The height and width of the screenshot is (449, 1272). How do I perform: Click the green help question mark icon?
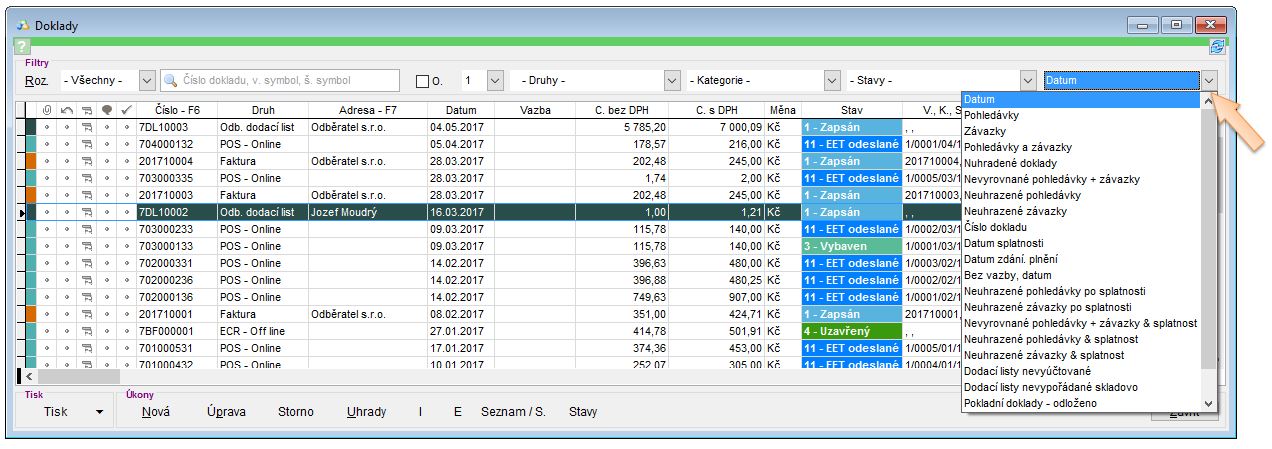point(23,46)
